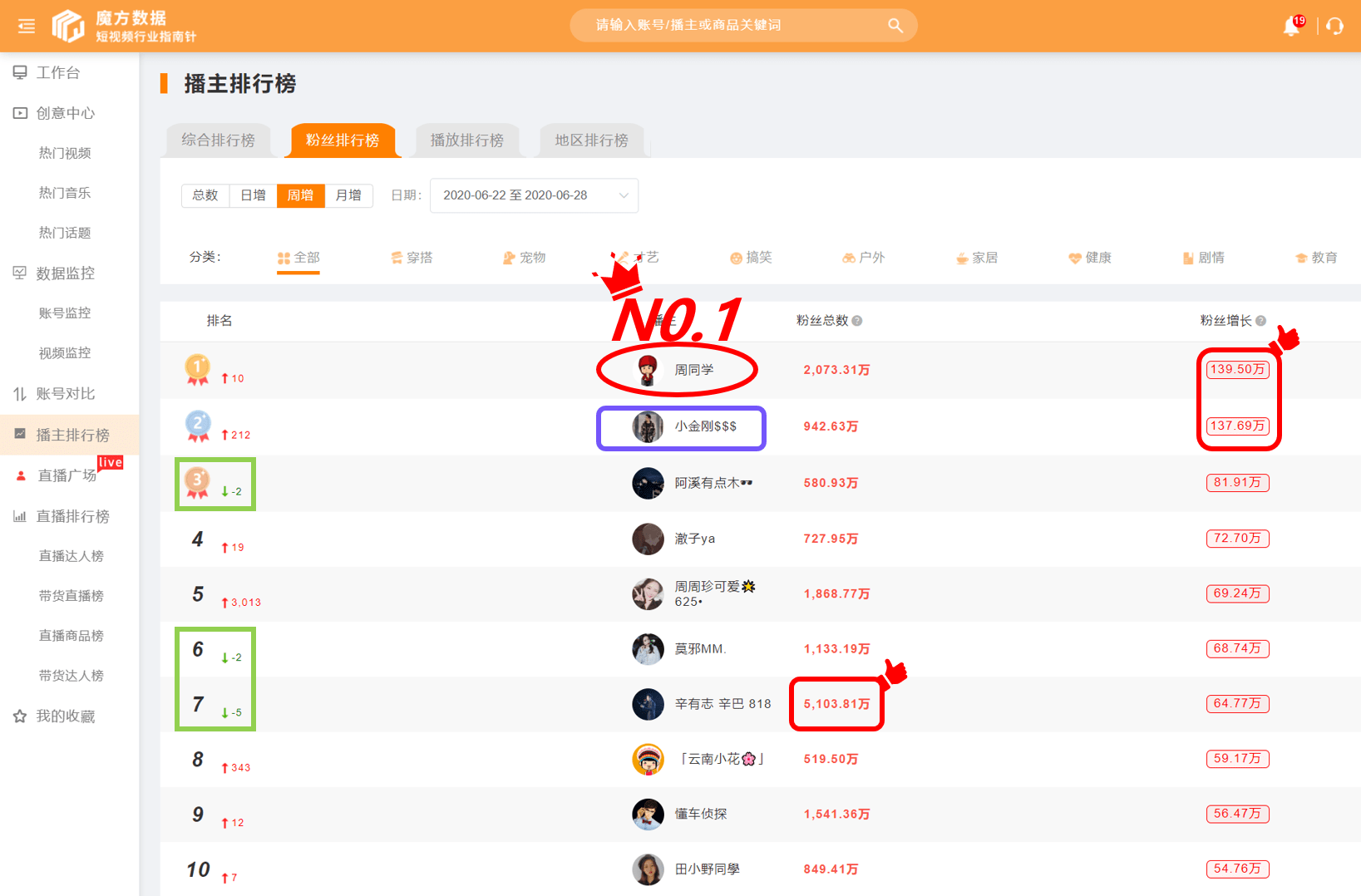
Task: Open the date range dropdown
Action: point(534,195)
